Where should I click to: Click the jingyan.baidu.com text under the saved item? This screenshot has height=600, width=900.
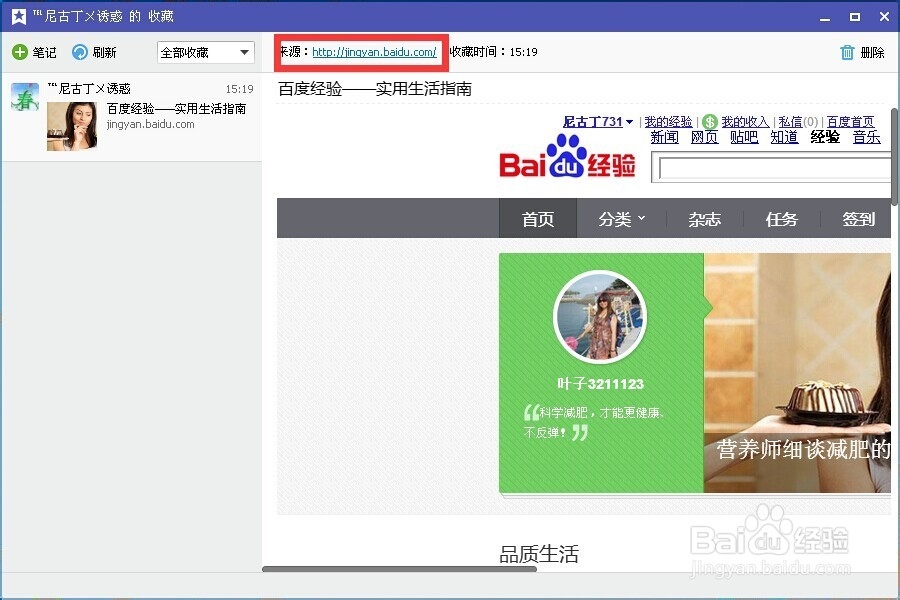coord(150,124)
